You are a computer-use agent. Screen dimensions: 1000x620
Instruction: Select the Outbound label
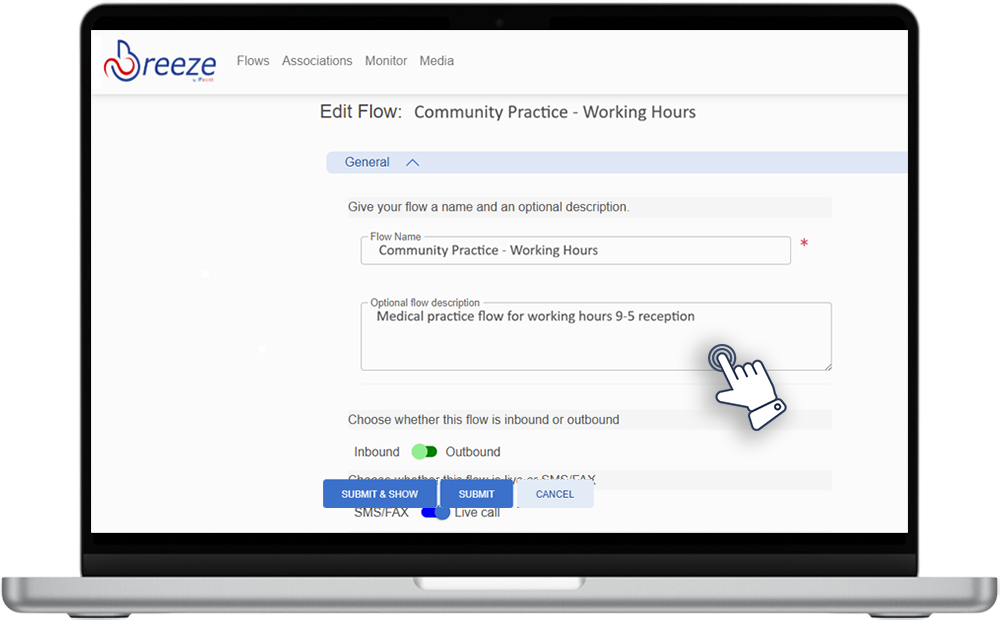click(x=473, y=452)
